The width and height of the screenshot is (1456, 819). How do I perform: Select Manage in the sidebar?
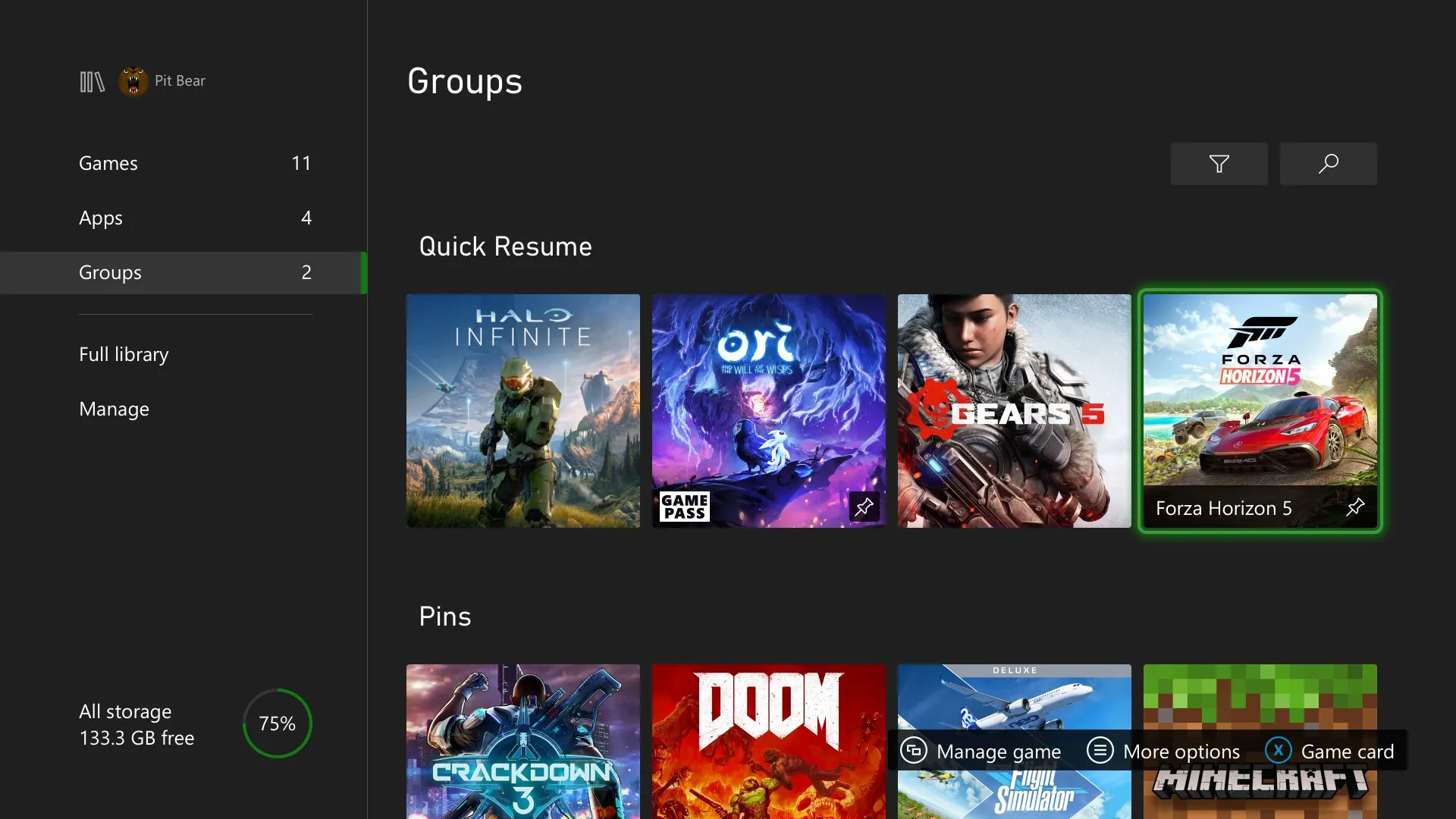point(114,409)
